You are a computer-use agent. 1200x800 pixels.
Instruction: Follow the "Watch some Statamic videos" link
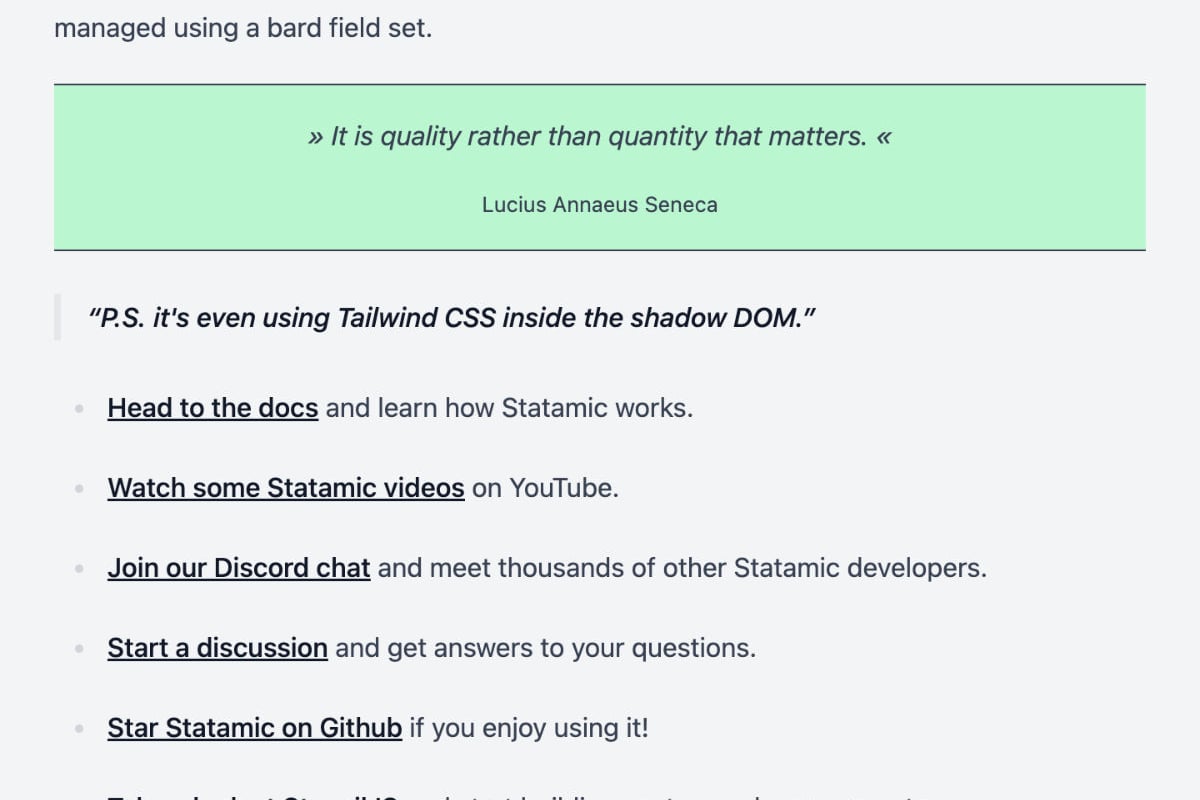(286, 488)
